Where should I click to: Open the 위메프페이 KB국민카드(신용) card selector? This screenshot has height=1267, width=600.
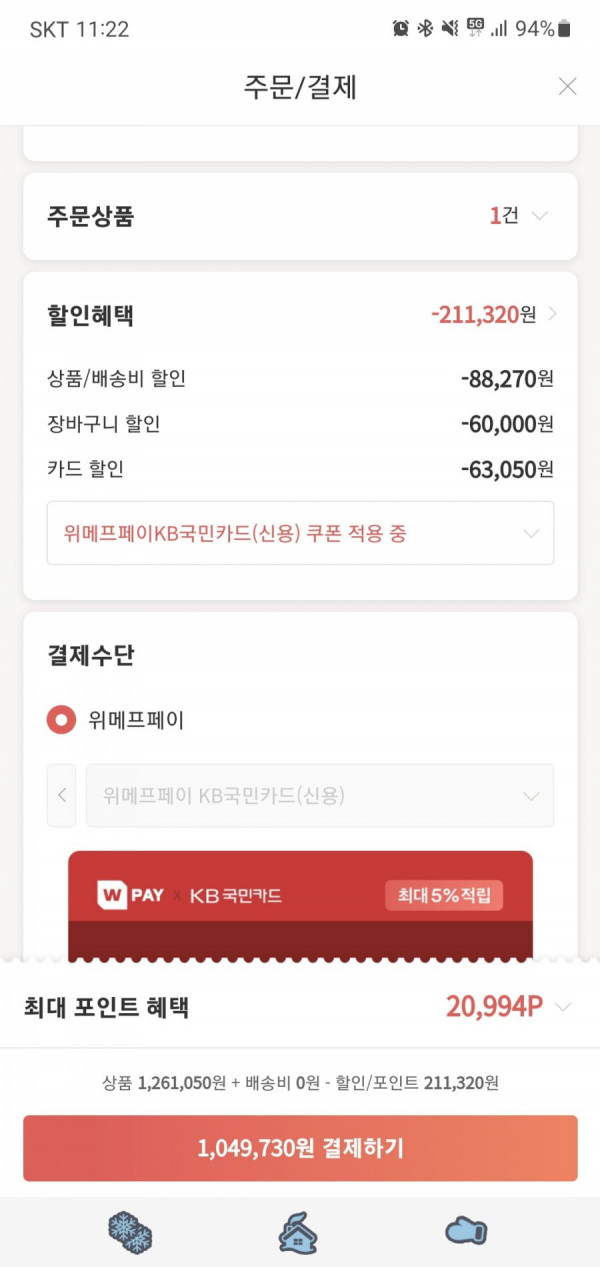[320, 796]
